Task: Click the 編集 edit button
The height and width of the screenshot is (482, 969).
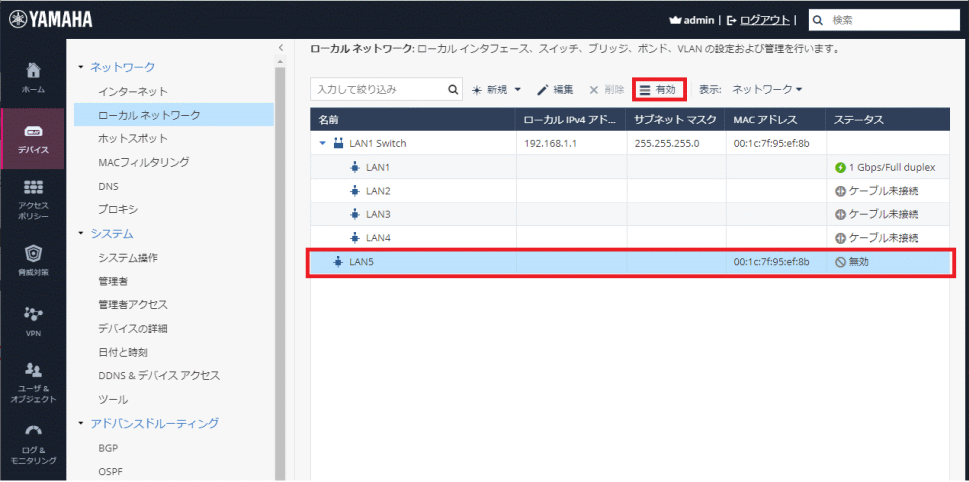Action: (555, 90)
